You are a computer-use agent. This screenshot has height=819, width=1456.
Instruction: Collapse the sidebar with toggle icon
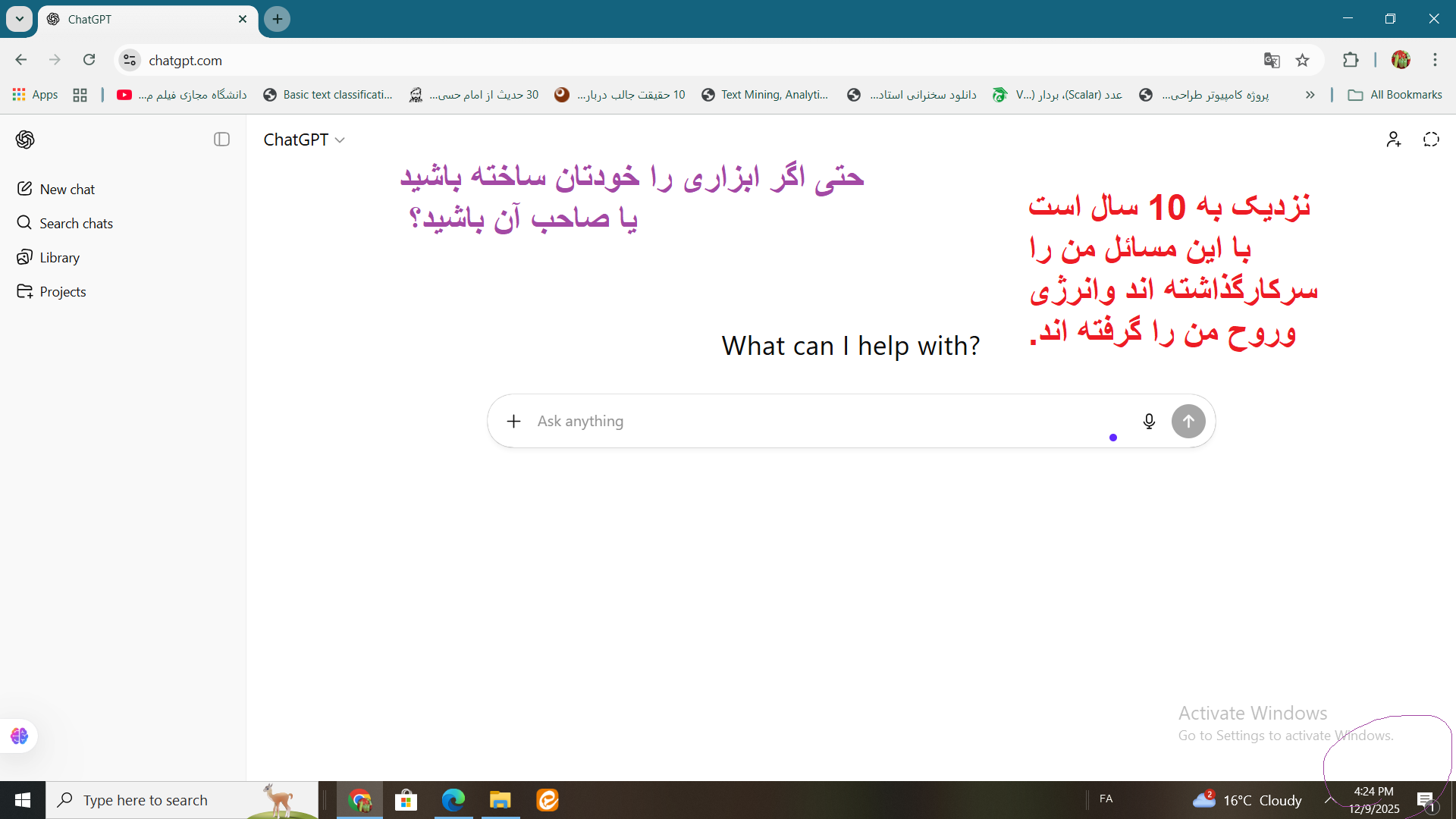(x=221, y=140)
